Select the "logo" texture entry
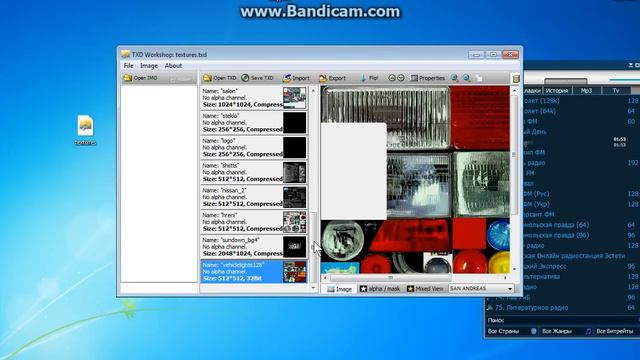This screenshot has height=360, width=640. click(254, 148)
